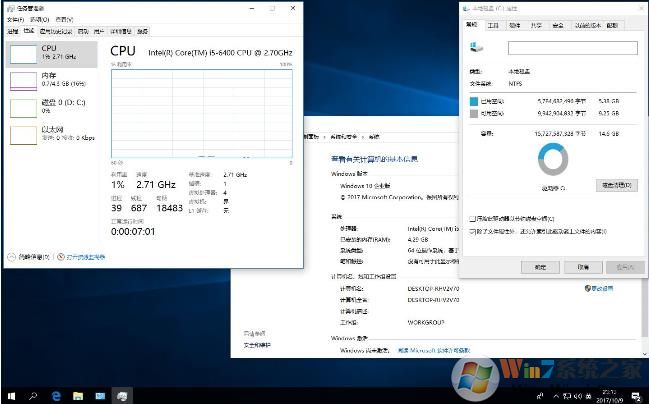Open the 选项(O) menu in Task Manager
The width and height of the screenshot is (649, 404).
click(x=40, y=19)
